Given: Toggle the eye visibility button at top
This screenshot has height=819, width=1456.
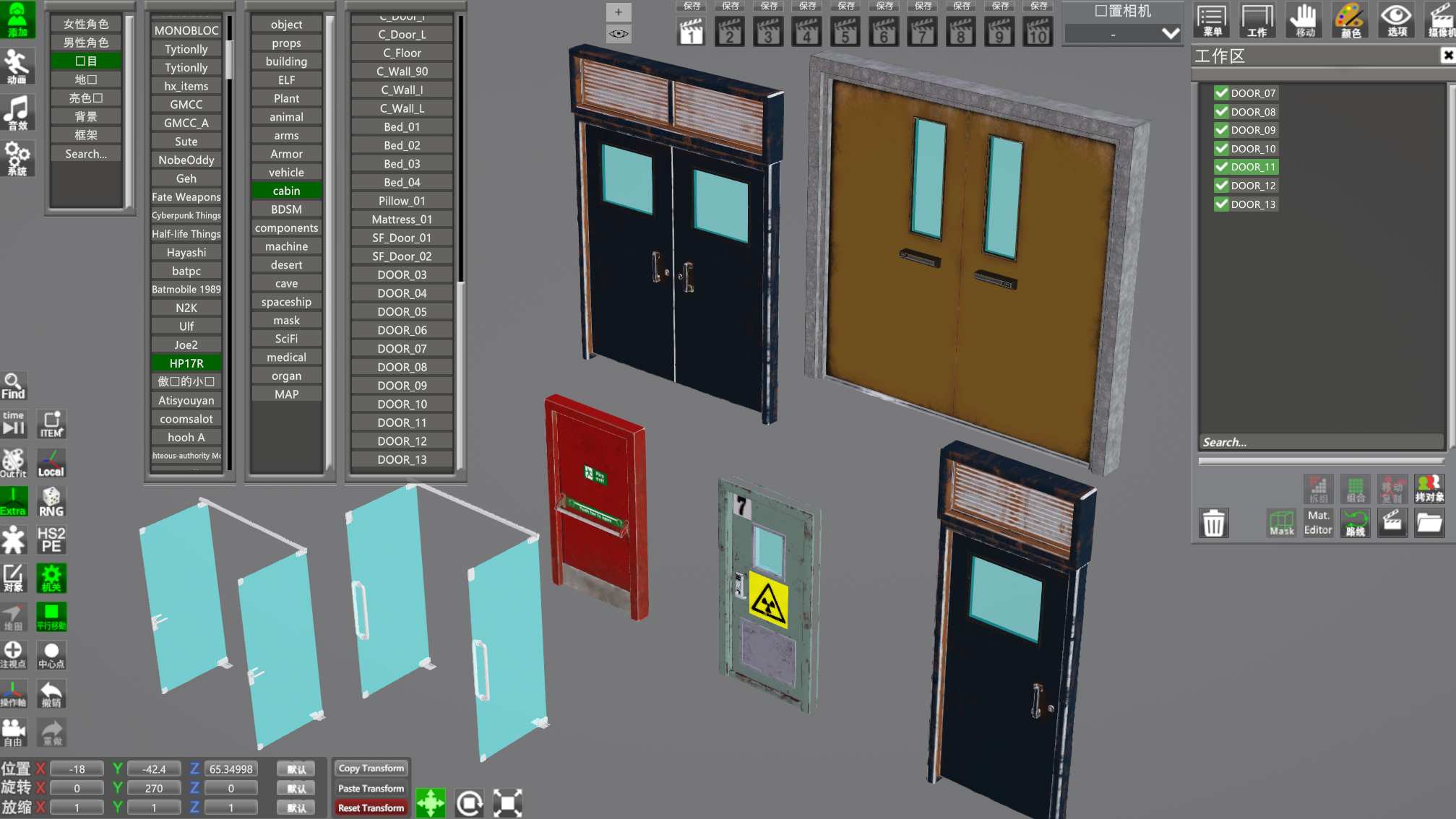Looking at the screenshot, I should click(619, 33).
